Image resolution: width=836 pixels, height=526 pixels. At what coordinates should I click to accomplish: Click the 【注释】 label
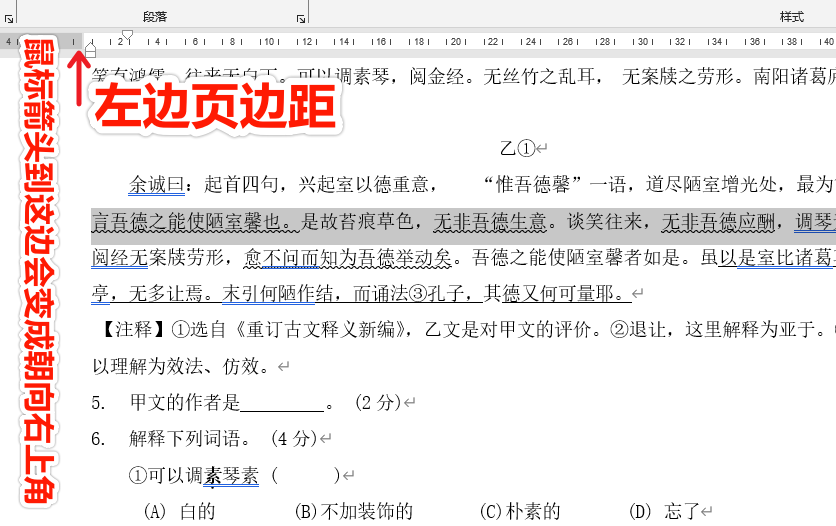134,329
